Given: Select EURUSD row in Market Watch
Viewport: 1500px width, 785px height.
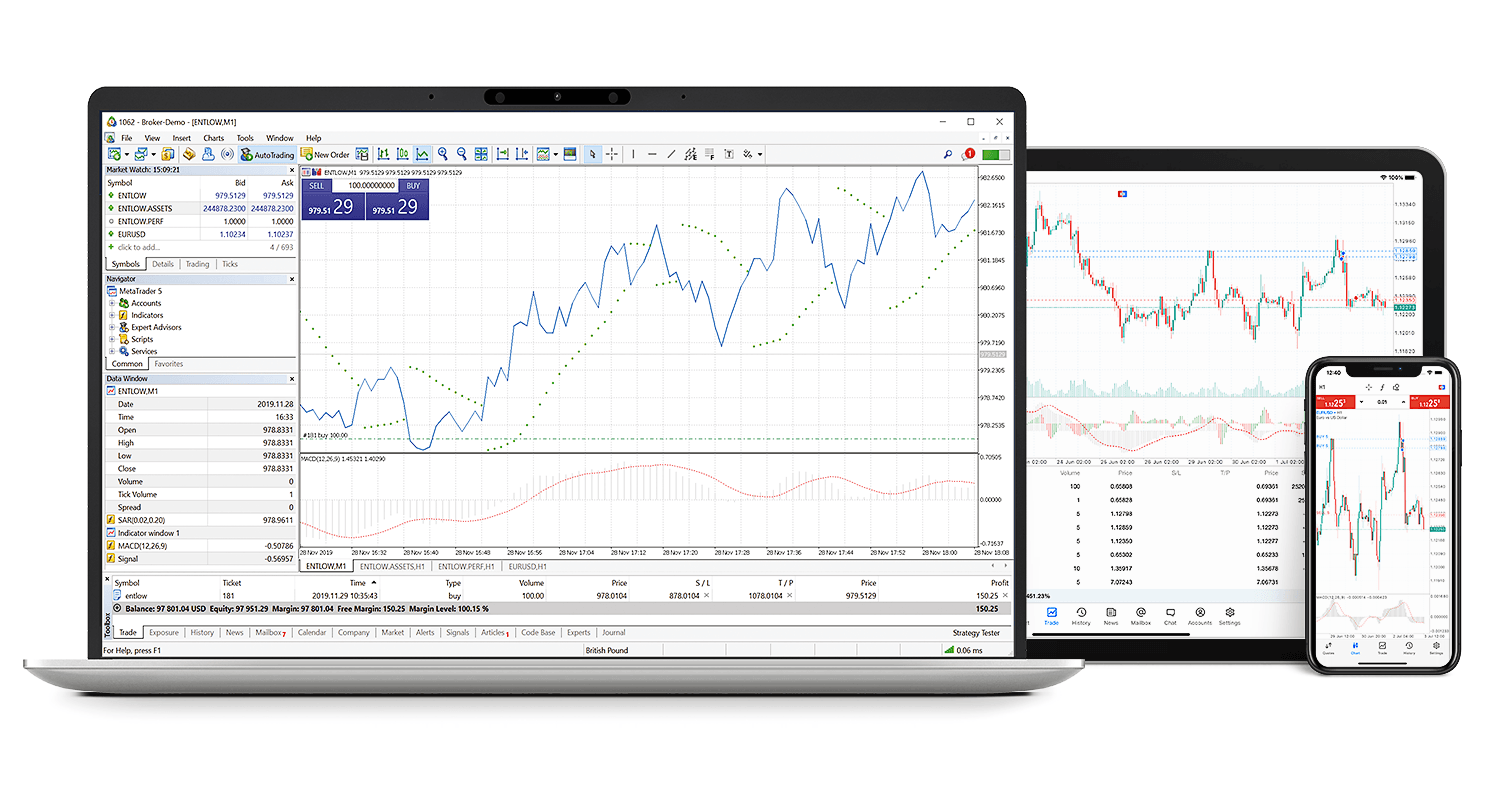Looking at the screenshot, I should [200, 234].
